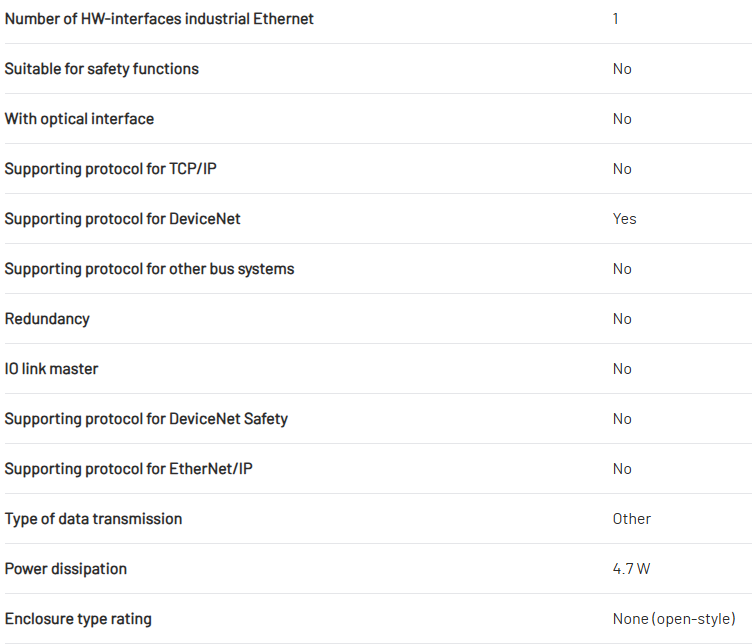Select the 'None (open-style)' enclosure rating value
Viewport: 752px width, 644px height.
(x=674, y=619)
